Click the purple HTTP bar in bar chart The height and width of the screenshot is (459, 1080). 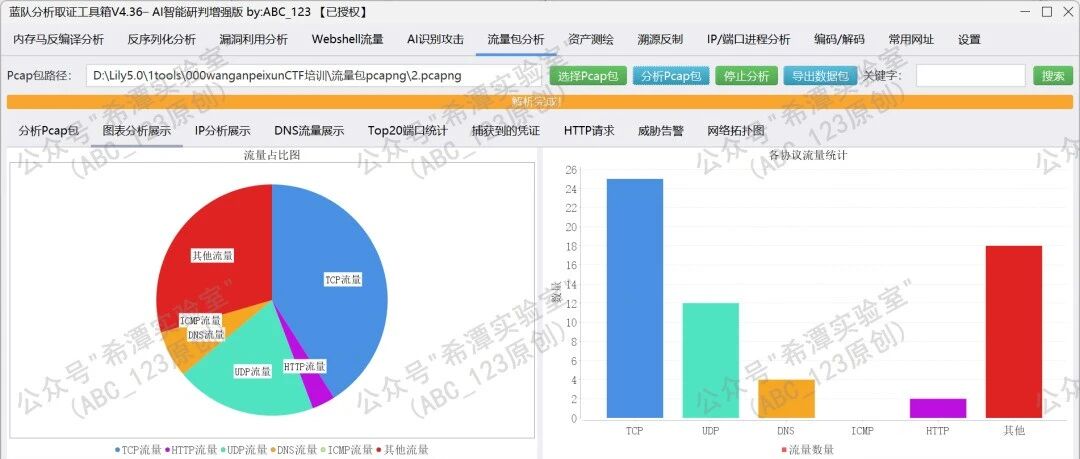click(937, 408)
